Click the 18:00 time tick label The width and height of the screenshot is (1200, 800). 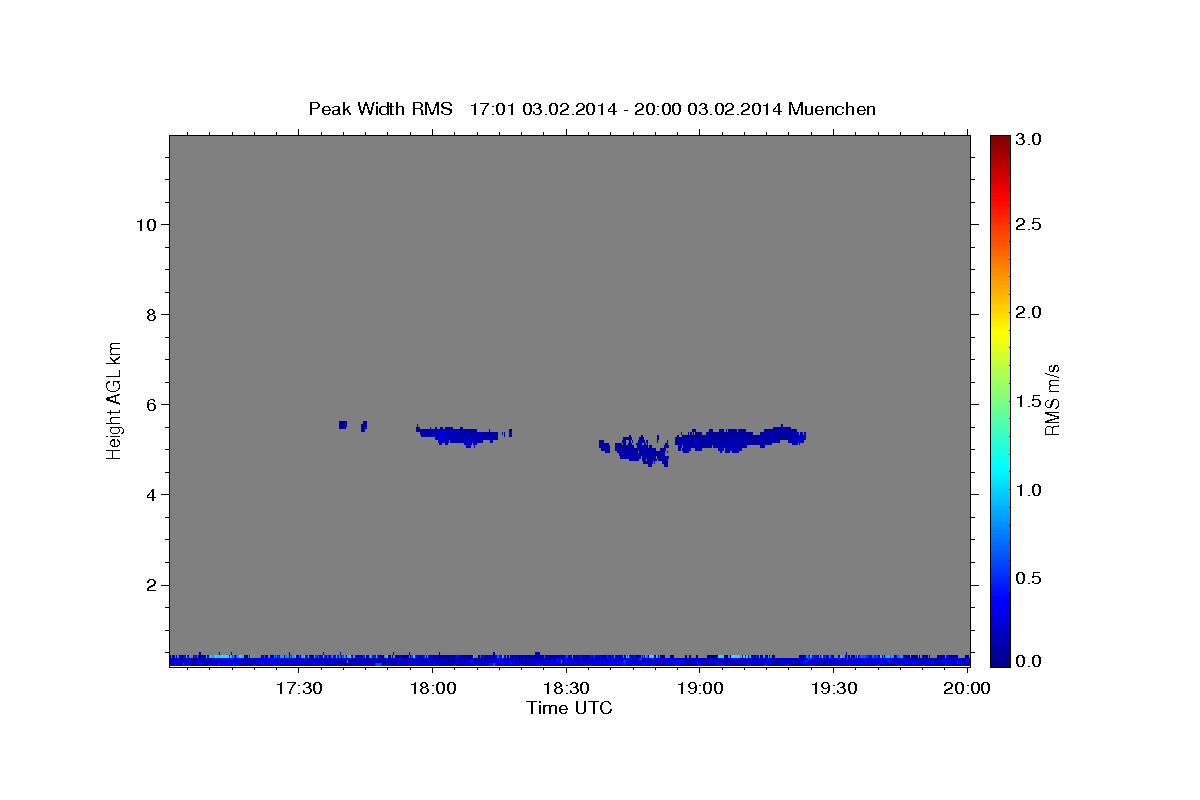tap(432, 688)
